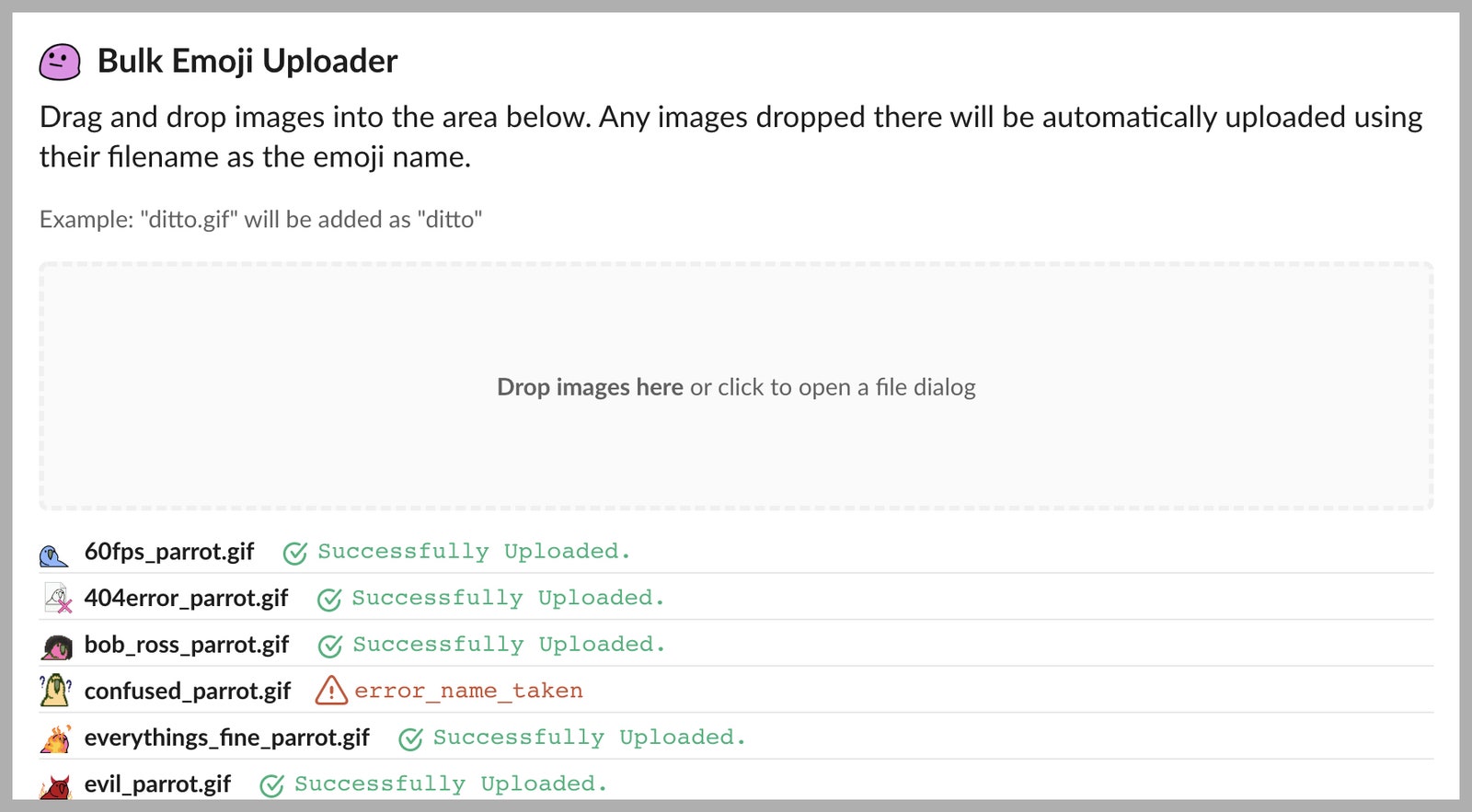Viewport: 1472px width, 812px height.
Task: Click Successfully Uploaded text for evil_parrot.gif
Action: click(x=451, y=784)
